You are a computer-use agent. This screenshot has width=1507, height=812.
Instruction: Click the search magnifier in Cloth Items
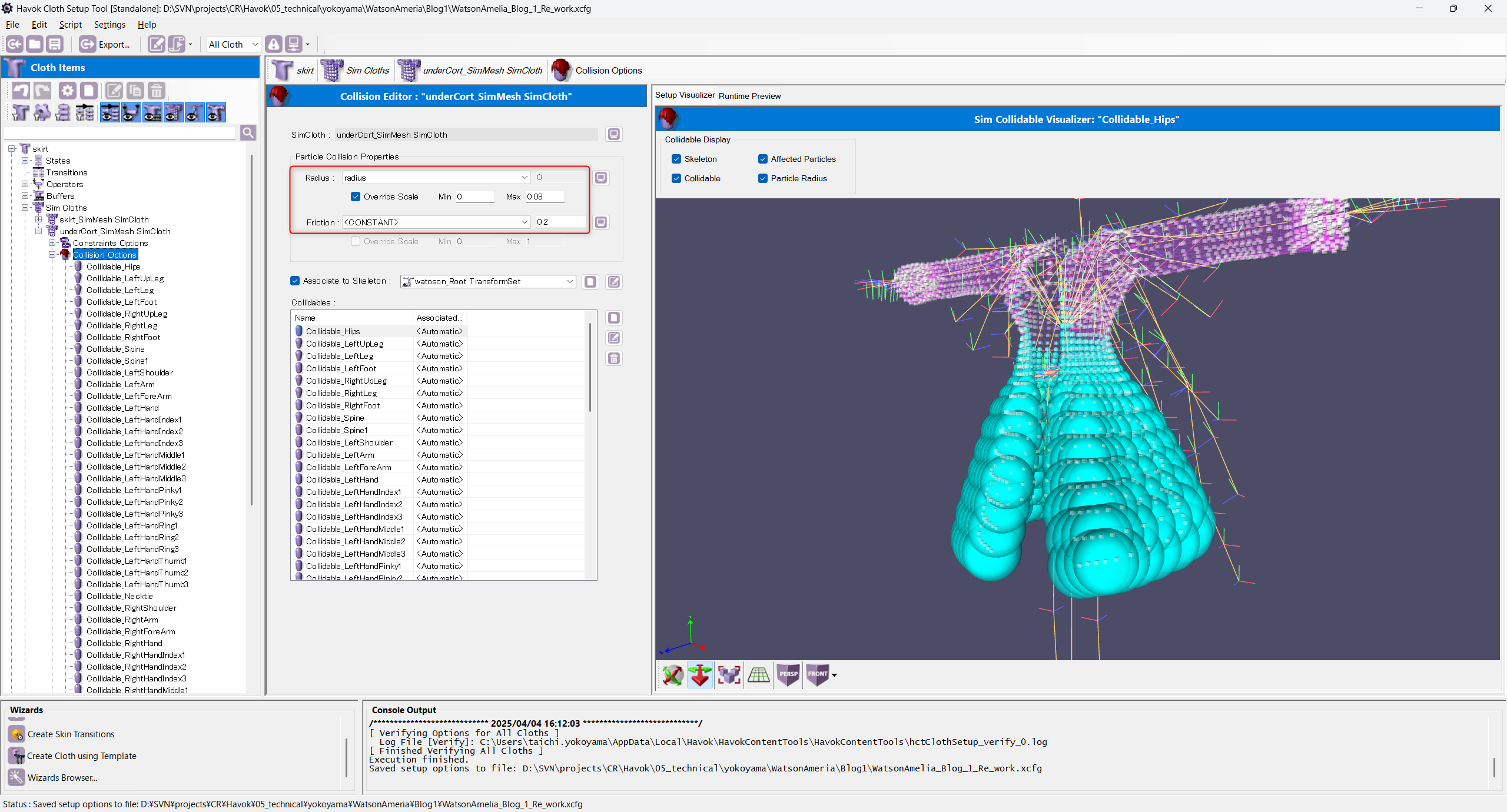pos(248,132)
